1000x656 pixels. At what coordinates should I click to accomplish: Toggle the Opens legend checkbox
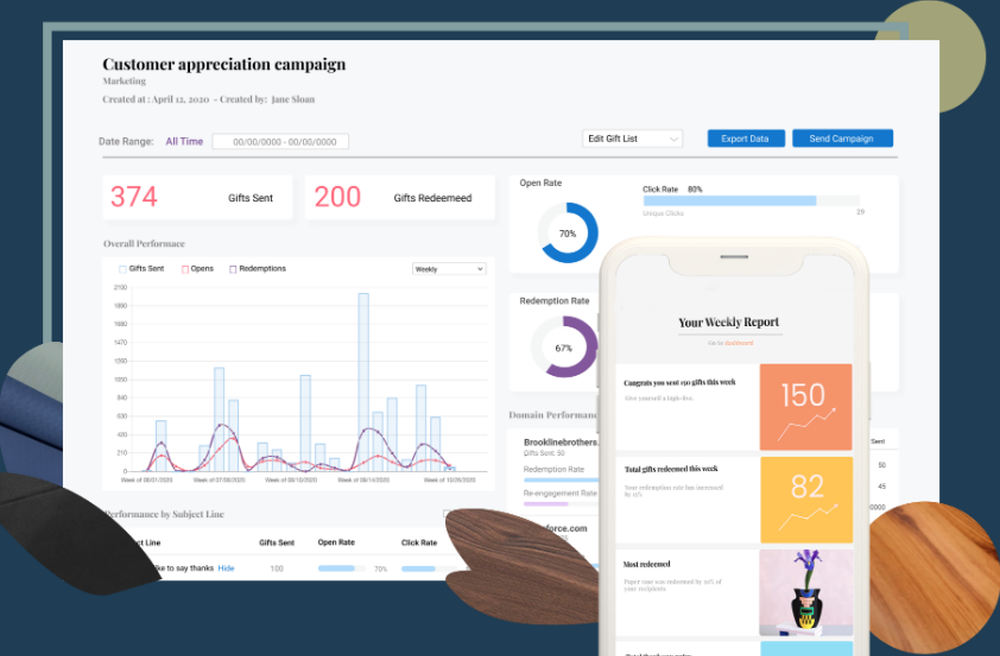pyautogui.click(x=185, y=269)
